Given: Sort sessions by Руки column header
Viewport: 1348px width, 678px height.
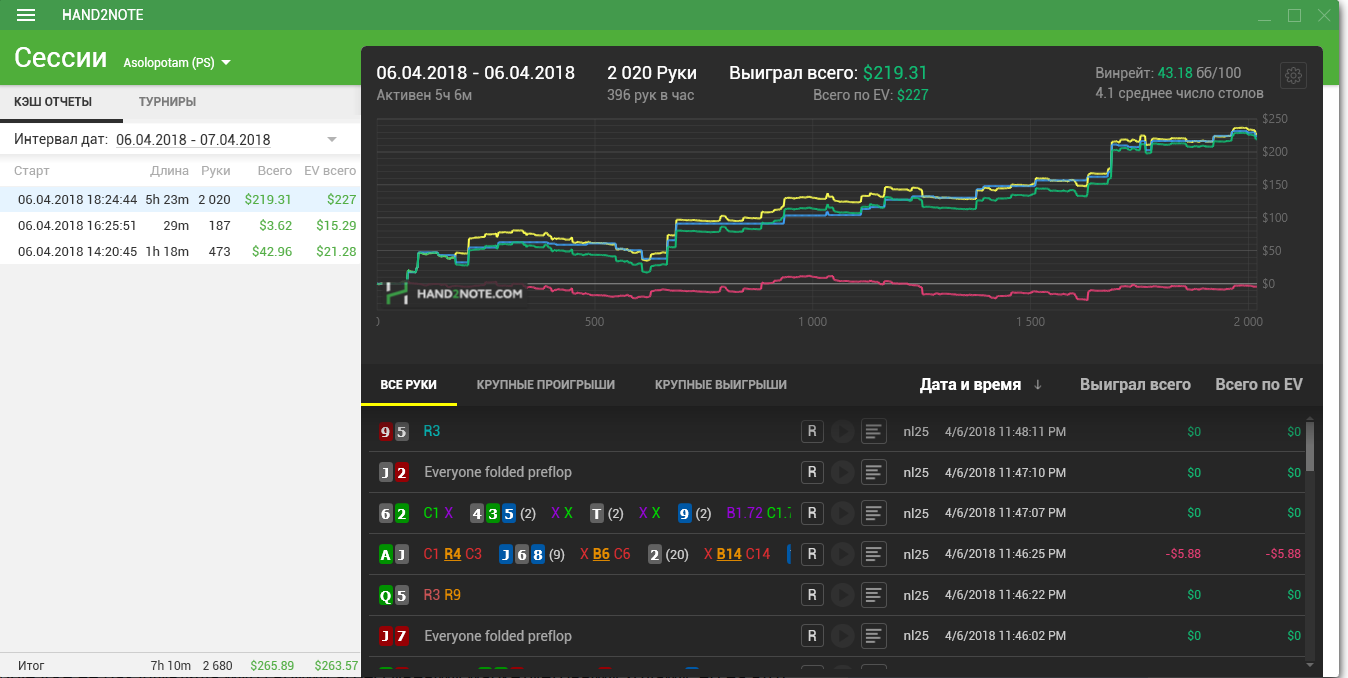Looking at the screenshot, I should coord(215,171).
